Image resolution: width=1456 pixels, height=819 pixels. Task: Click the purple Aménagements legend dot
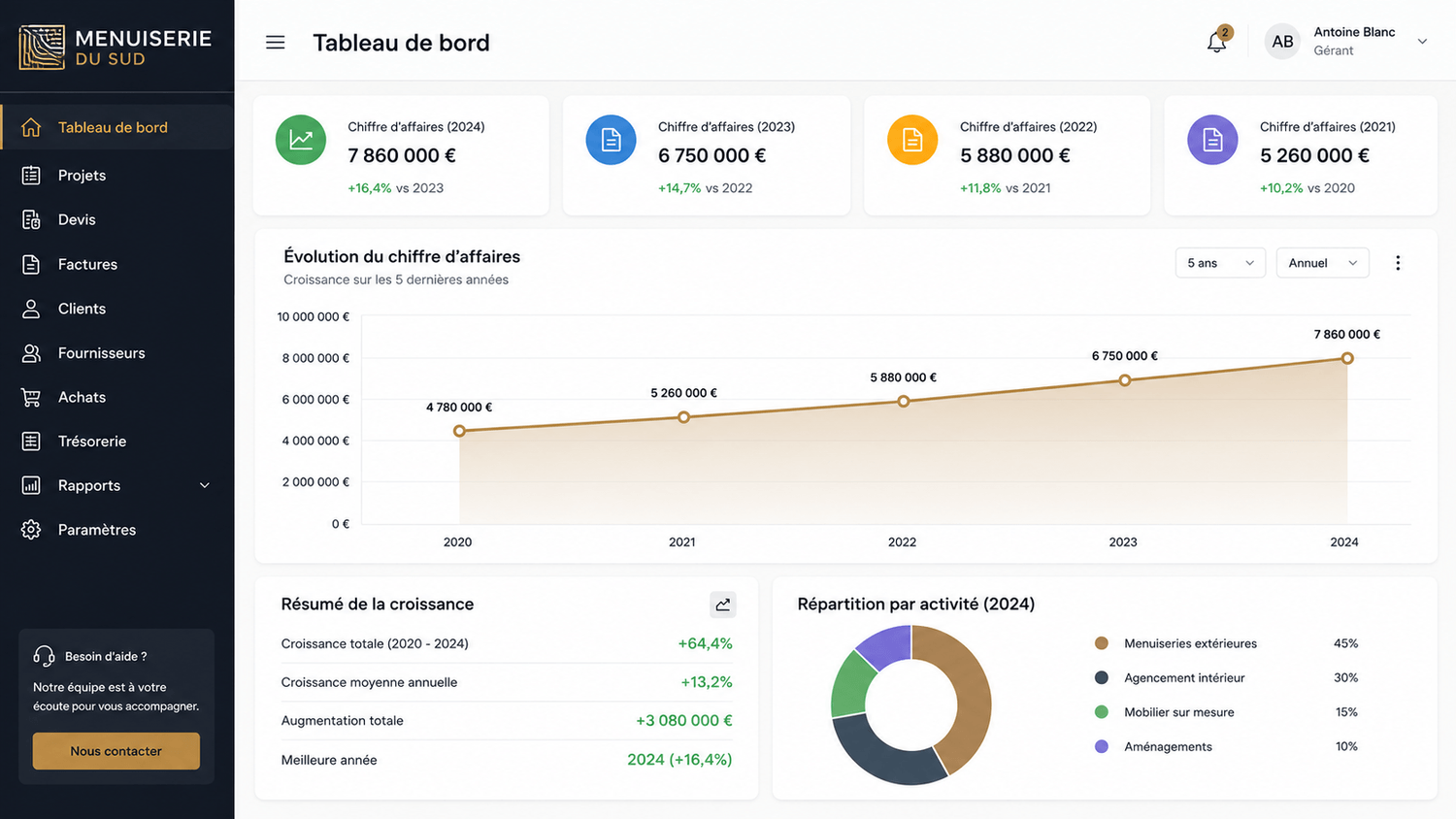[1101, 746]
